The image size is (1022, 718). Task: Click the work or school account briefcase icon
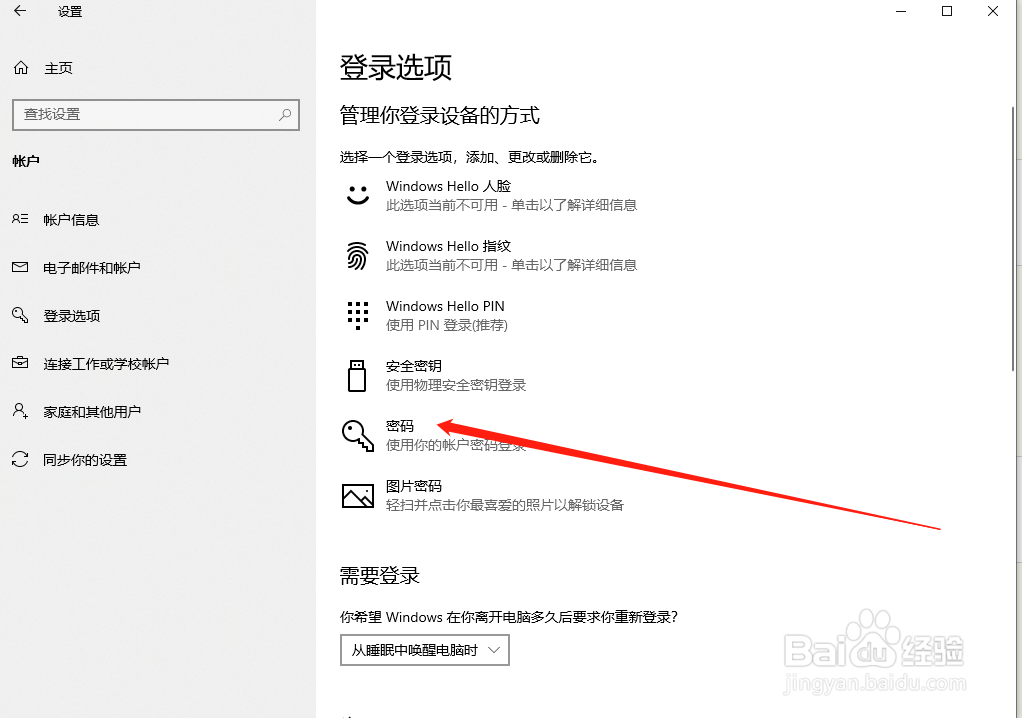(21, 363)
